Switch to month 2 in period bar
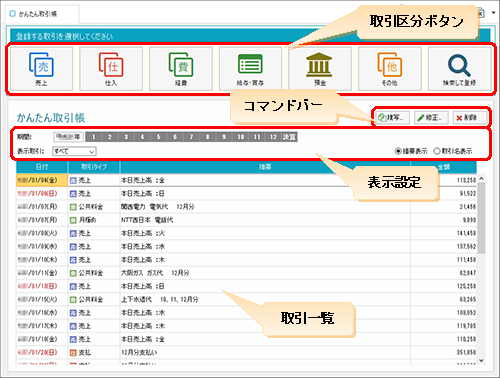500x378 pixels. 110,137
